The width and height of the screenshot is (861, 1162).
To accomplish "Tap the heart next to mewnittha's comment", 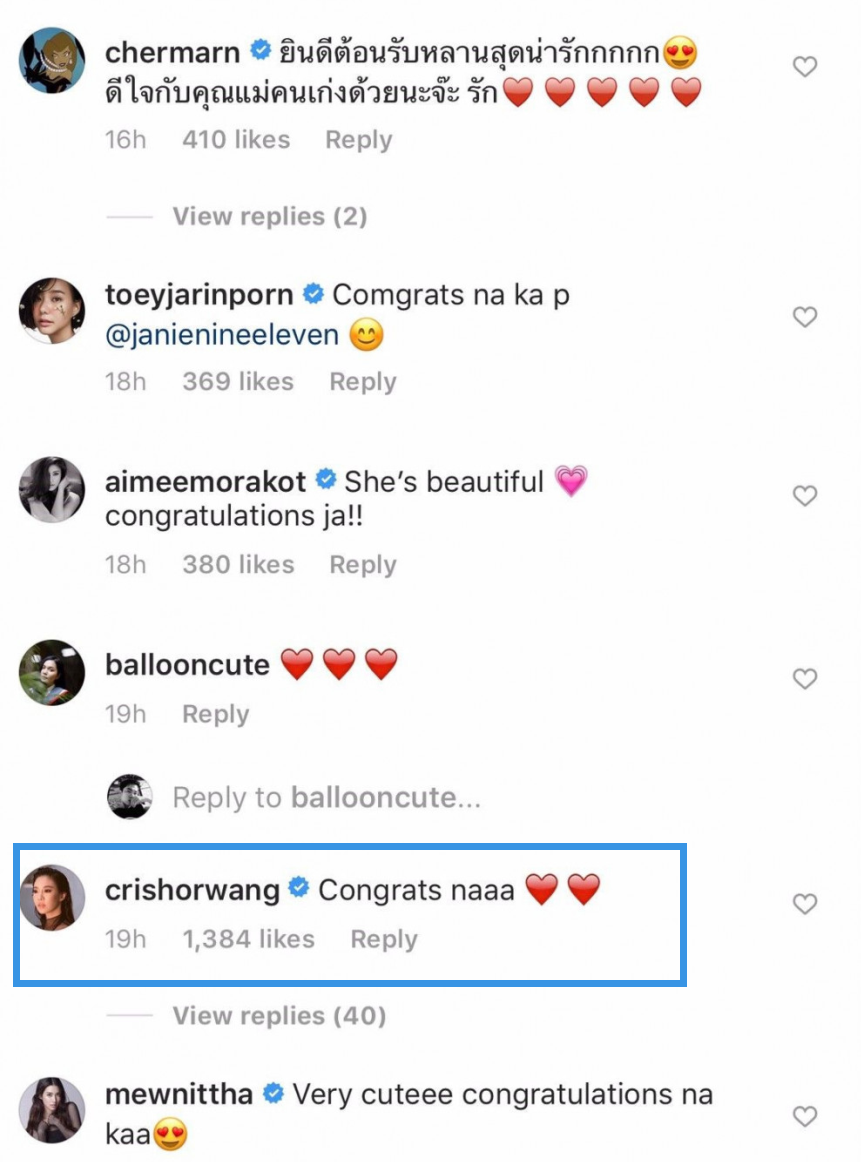I will click(804, 1115).
